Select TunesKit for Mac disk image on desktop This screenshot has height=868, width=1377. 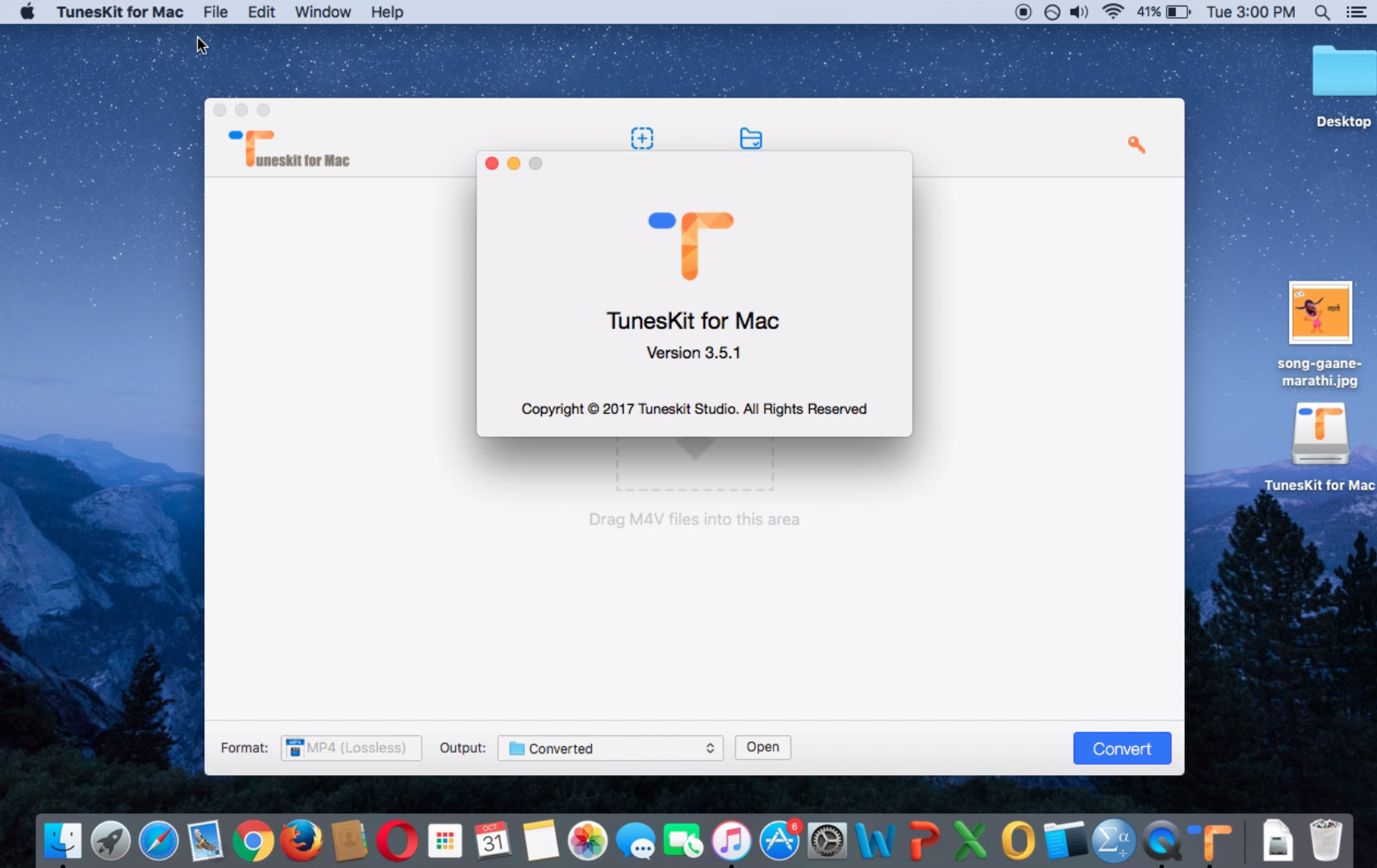(1320, 447)
